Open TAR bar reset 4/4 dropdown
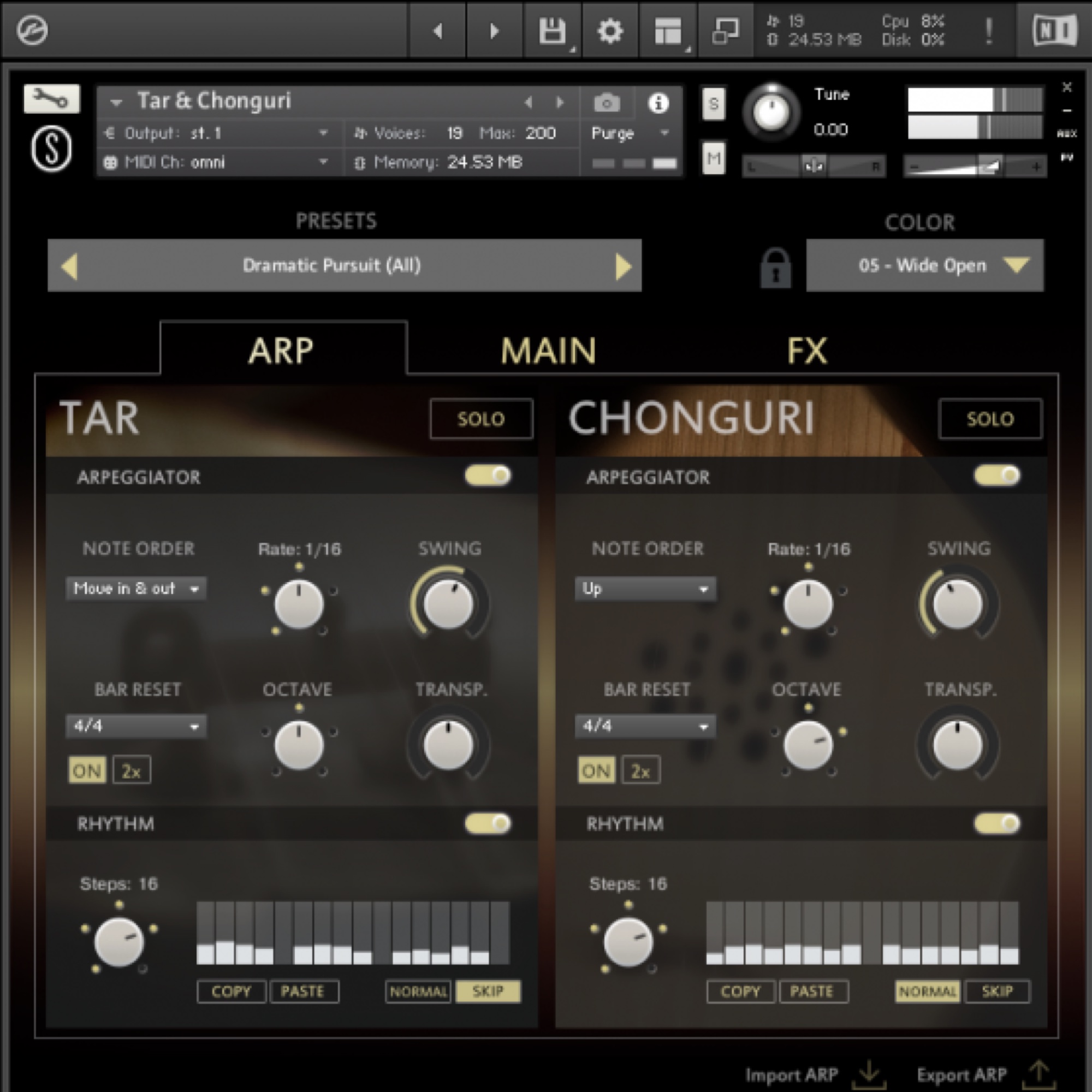This screenshot has height=1092, width=1092. (x=136, y=726)
